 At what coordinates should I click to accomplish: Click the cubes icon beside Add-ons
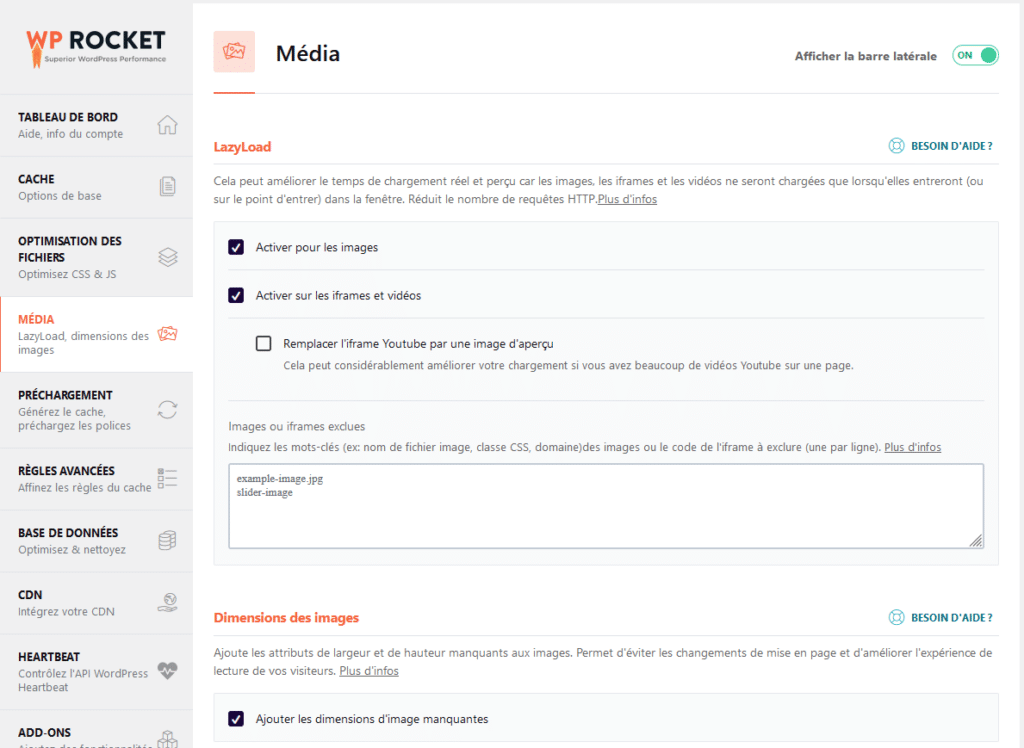click(x=167, y=740)
